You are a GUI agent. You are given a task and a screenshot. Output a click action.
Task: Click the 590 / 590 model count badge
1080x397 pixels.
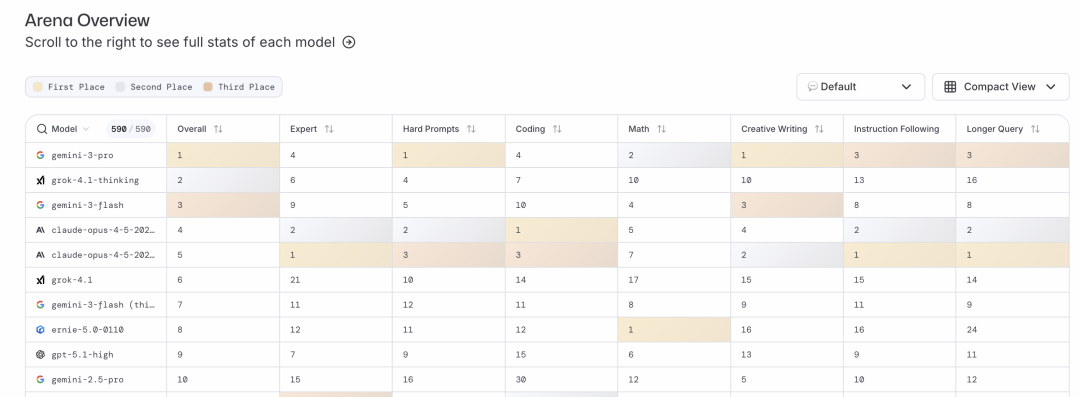click(x=131, y=129)
